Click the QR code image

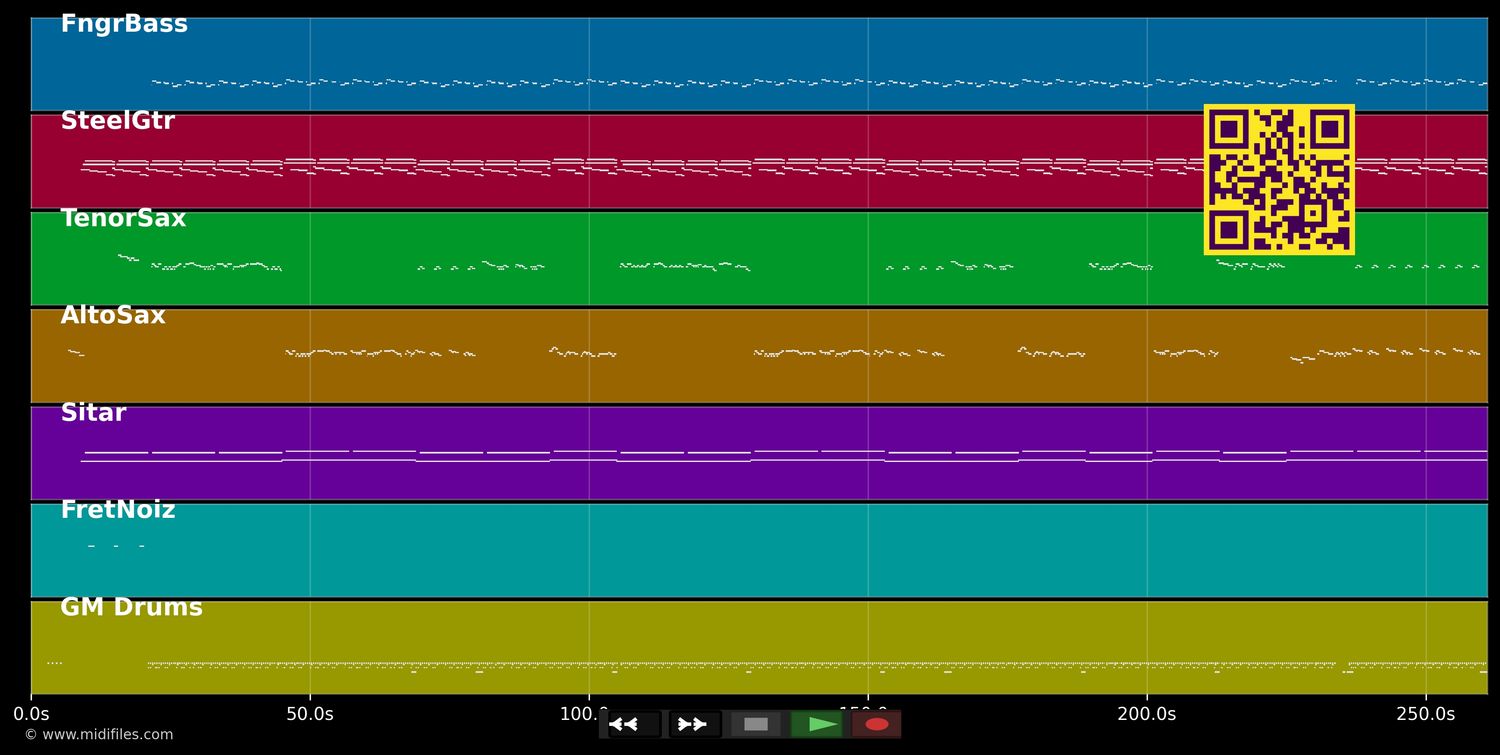click(x=1279, y=179)
